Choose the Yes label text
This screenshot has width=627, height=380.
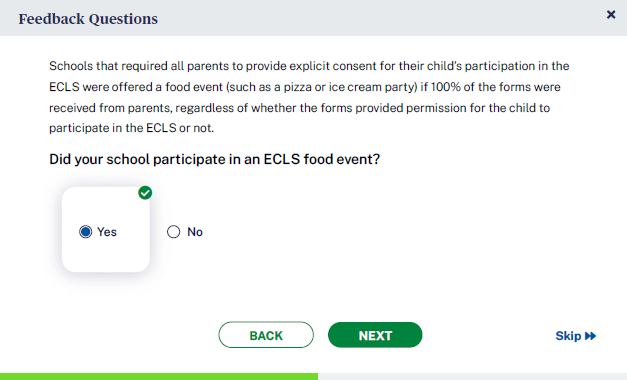(107, 232)
